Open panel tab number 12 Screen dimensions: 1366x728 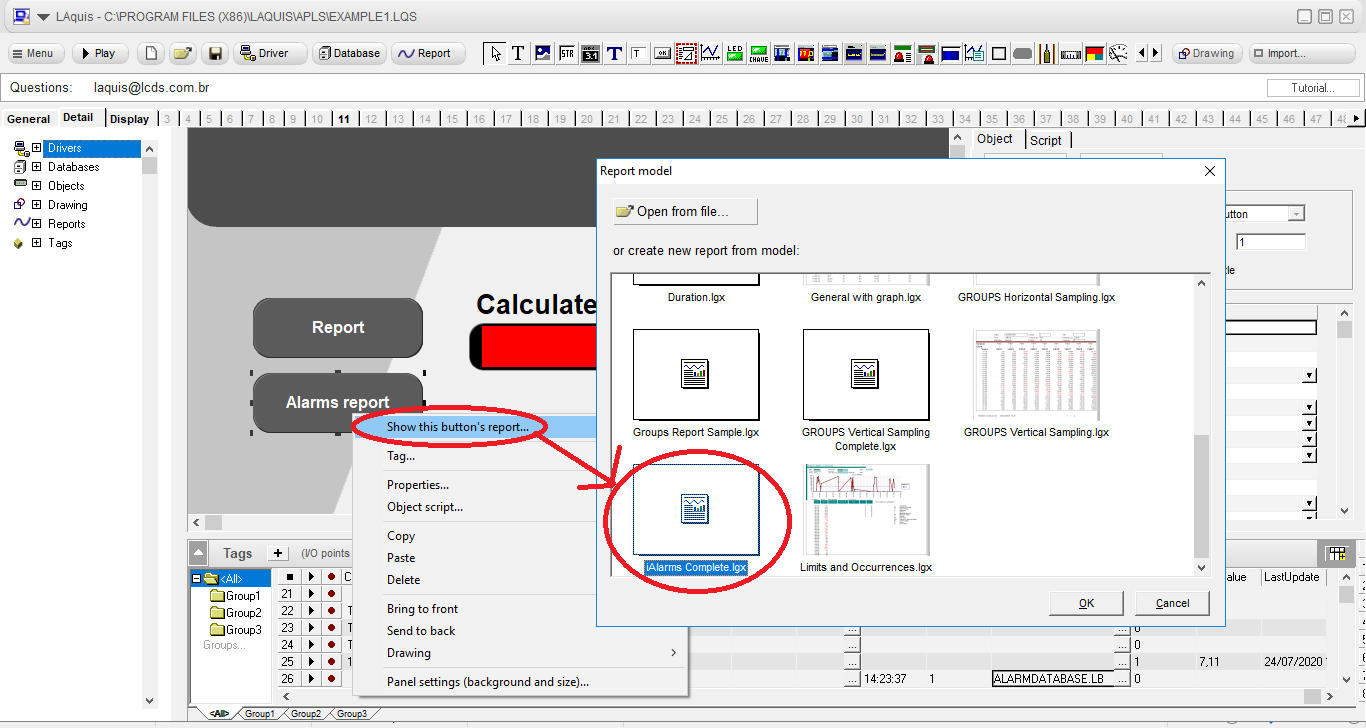(x=371, y=119)
